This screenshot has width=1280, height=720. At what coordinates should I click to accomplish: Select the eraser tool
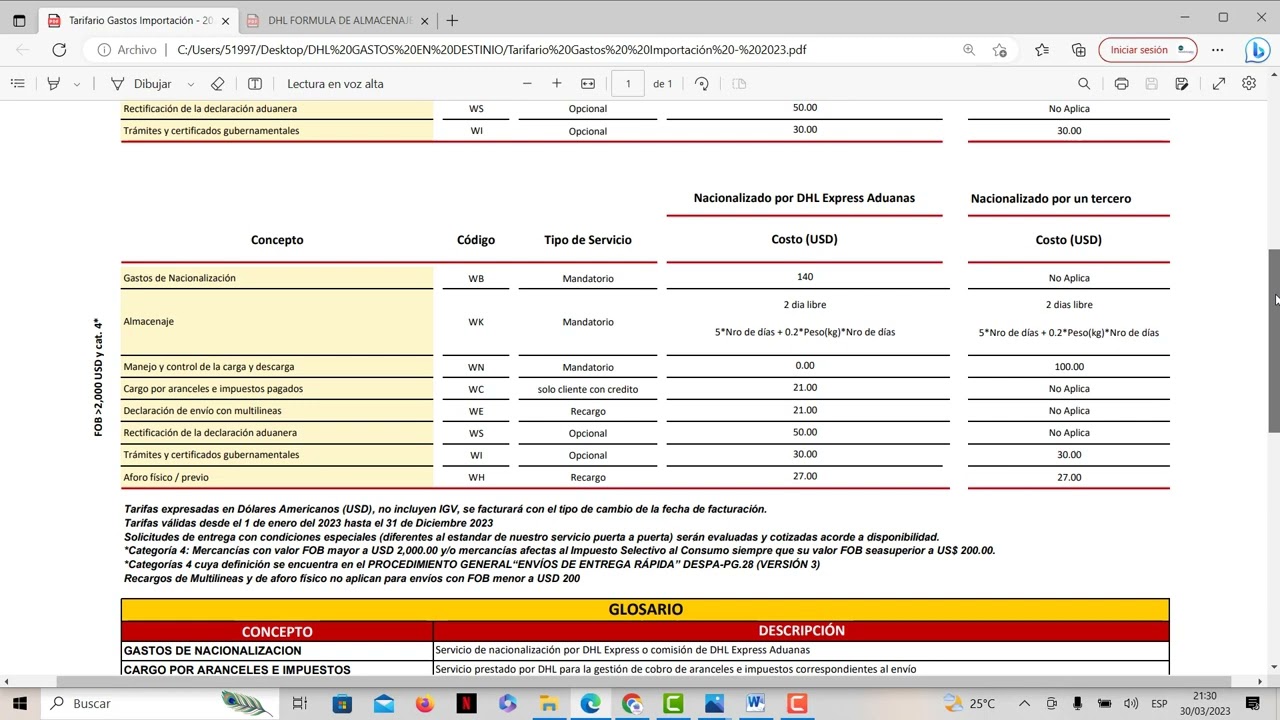tap(218, 84)
